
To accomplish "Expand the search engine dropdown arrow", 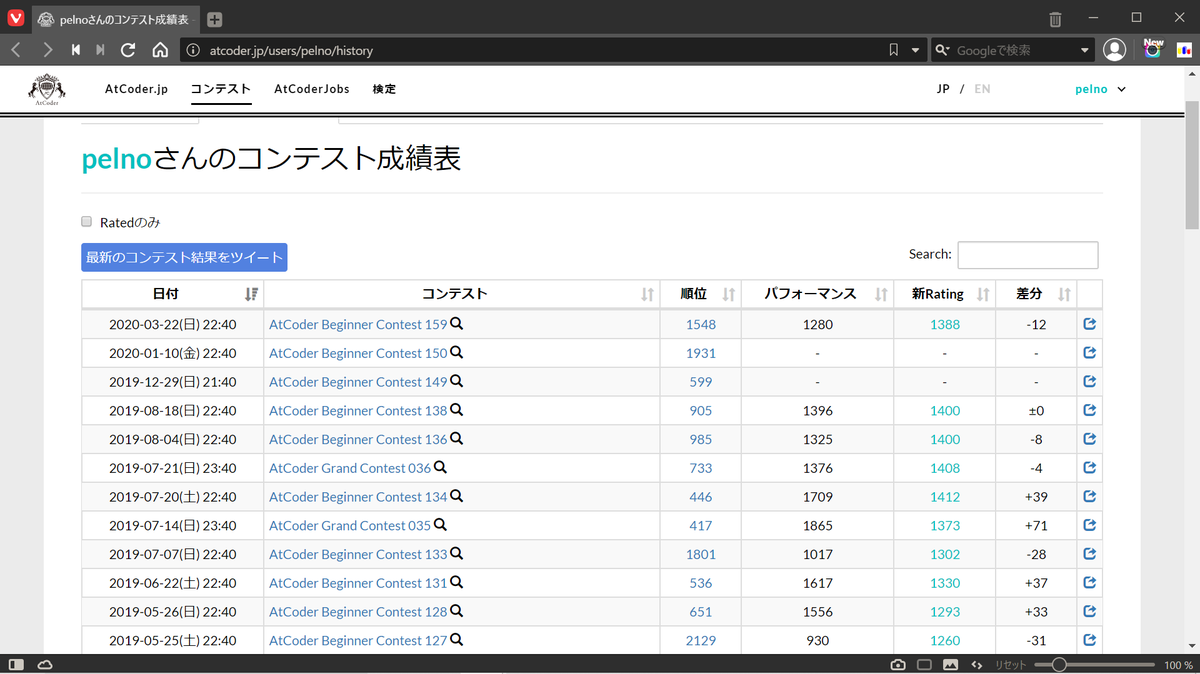I will coord(1086,50).
